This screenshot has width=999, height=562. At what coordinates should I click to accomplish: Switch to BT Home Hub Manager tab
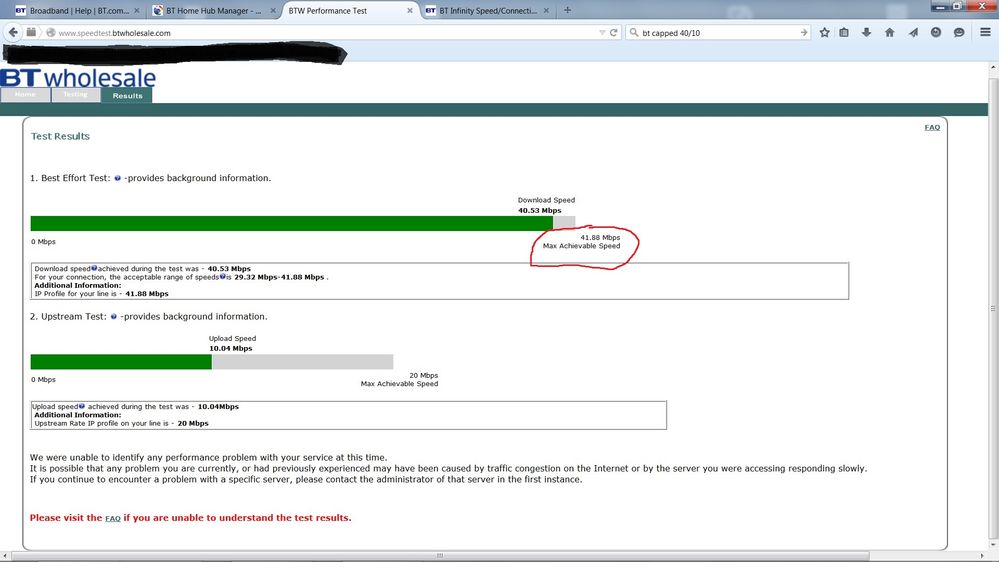214,11
